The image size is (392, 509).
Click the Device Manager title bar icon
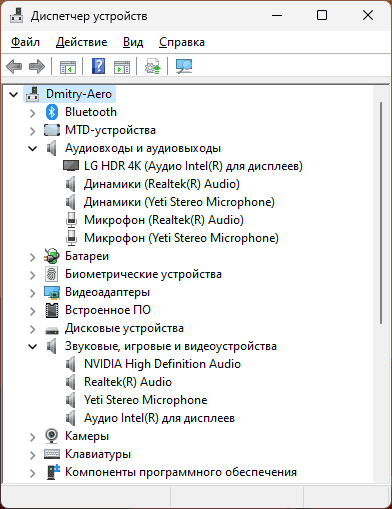(x=16, y=16)
